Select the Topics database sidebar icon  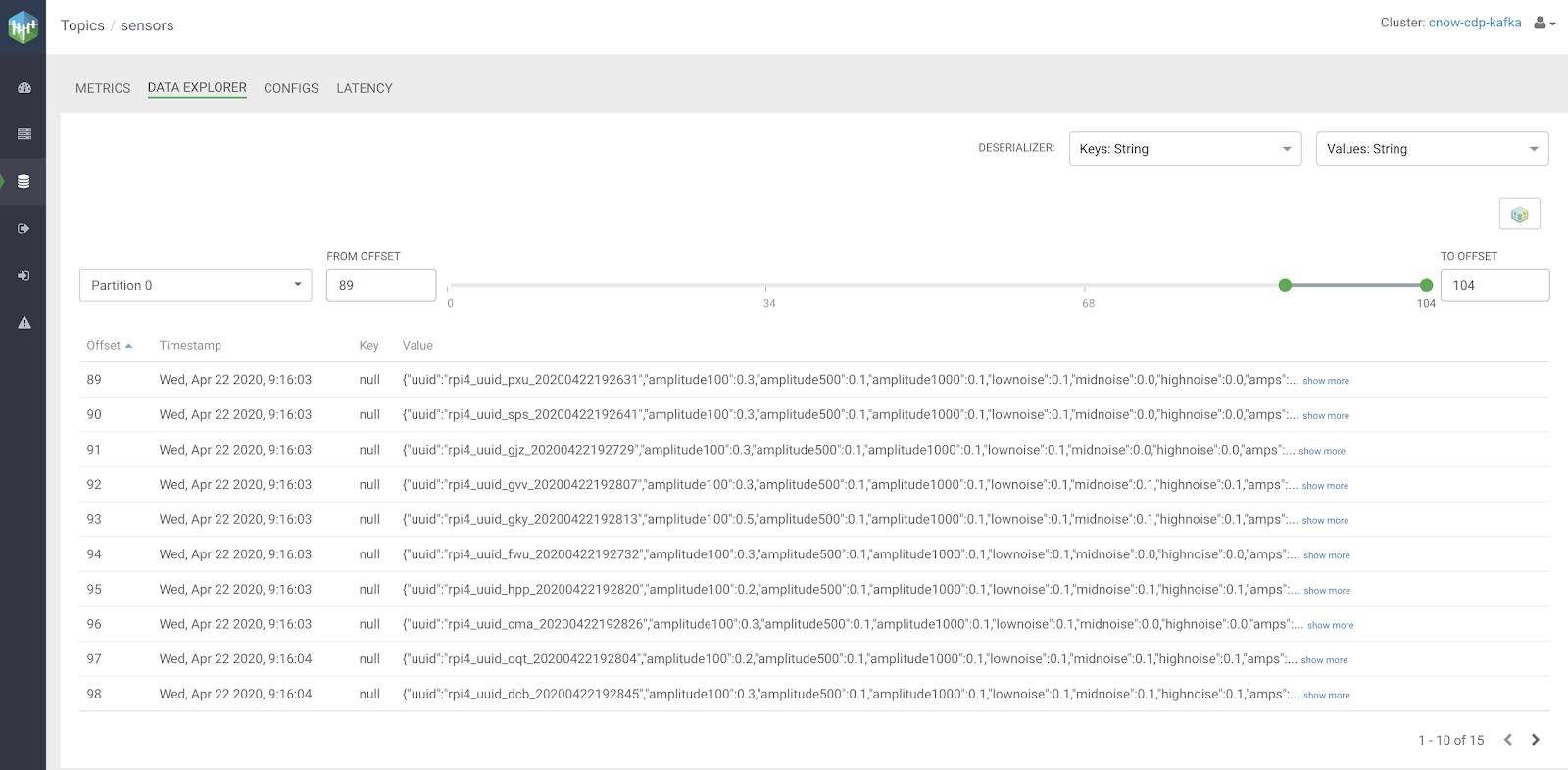24,181
